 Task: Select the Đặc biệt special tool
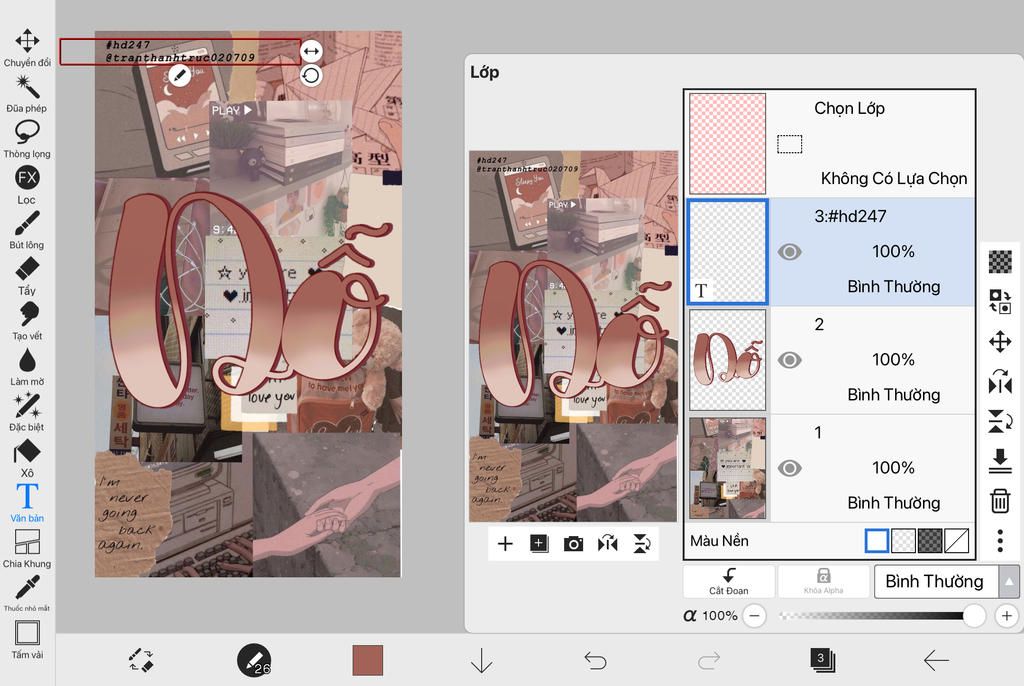27,412
